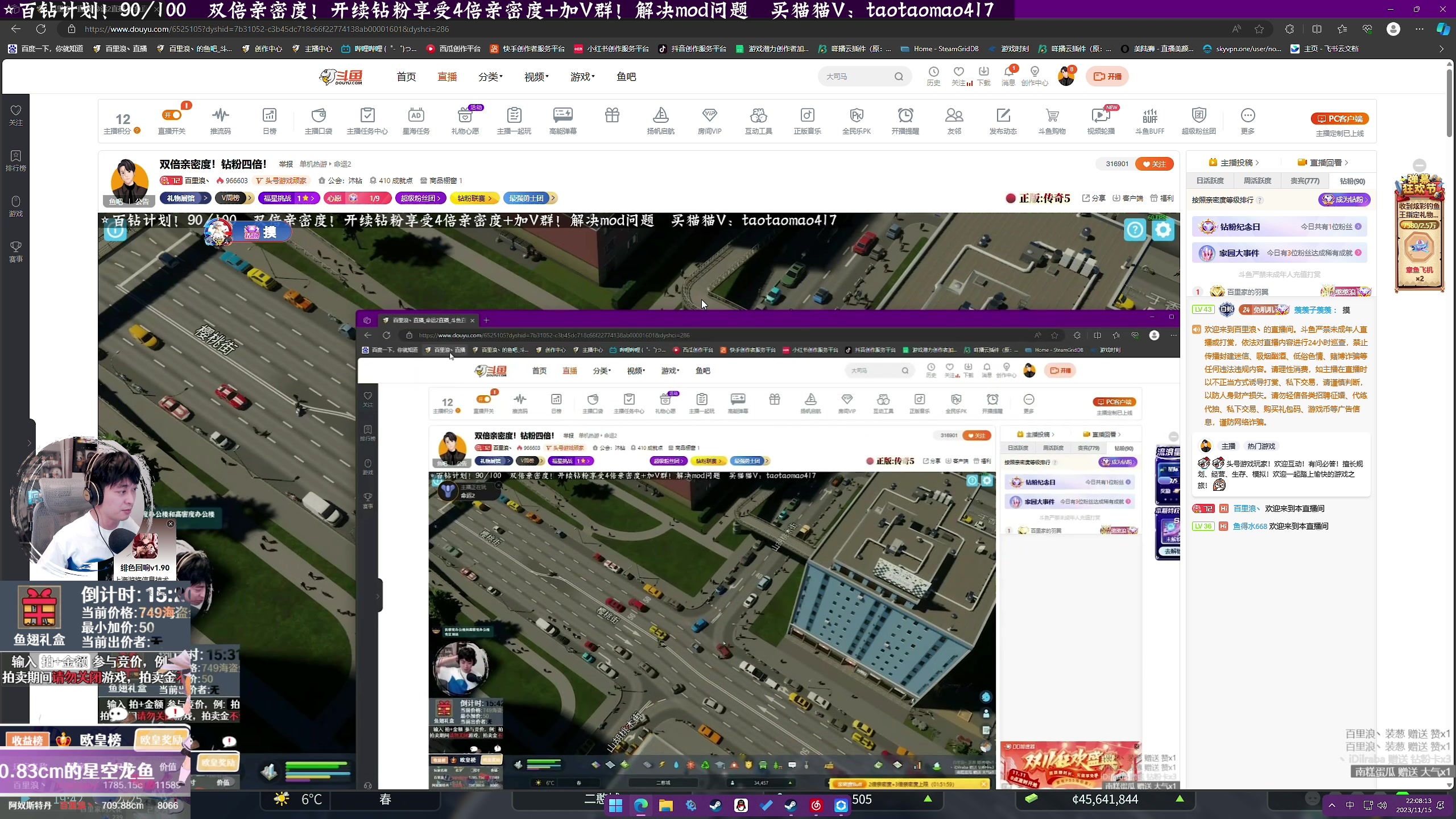Viewport: 1456px width, 819px height.
Task: Open the 全民乐PK icon
Action: tap(857, 121)
